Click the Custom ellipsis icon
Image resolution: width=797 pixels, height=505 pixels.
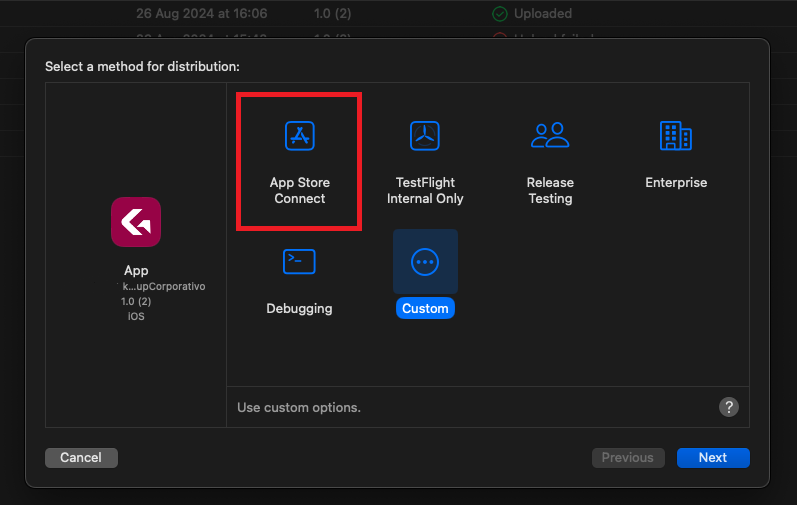pos(425,261)
